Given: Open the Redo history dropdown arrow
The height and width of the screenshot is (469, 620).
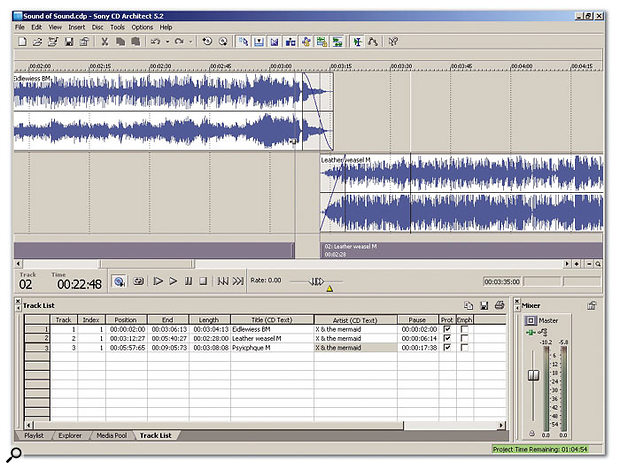Looking at the screenshot, I should click(x=190, y=42).
